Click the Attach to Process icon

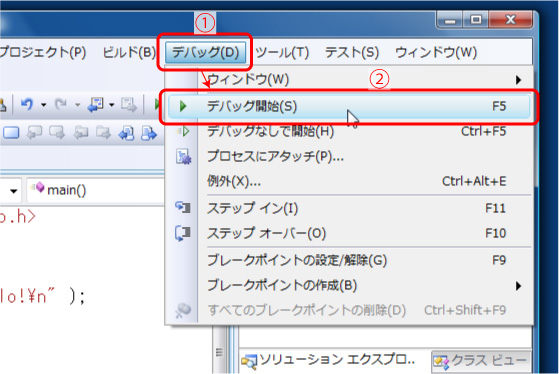pos(184,157)
